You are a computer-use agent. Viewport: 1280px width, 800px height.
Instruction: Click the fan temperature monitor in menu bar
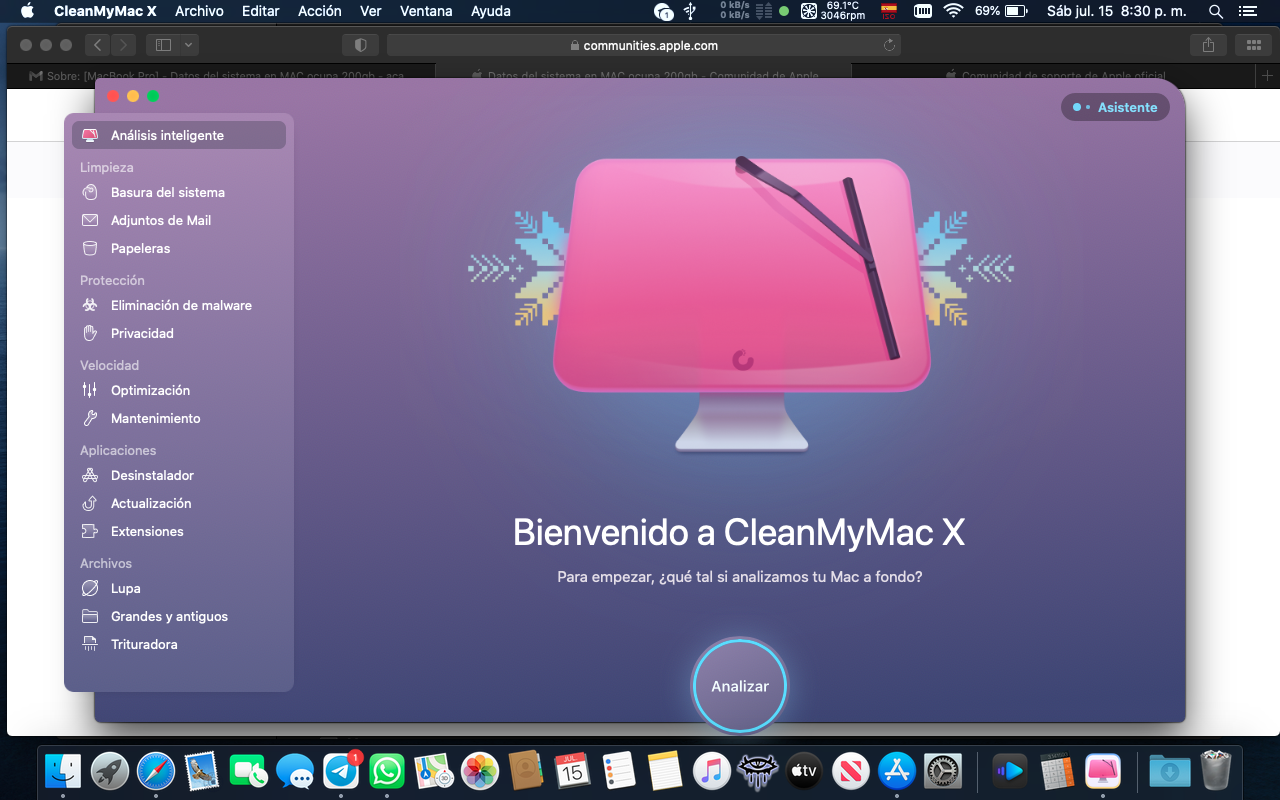coord(832,11)
